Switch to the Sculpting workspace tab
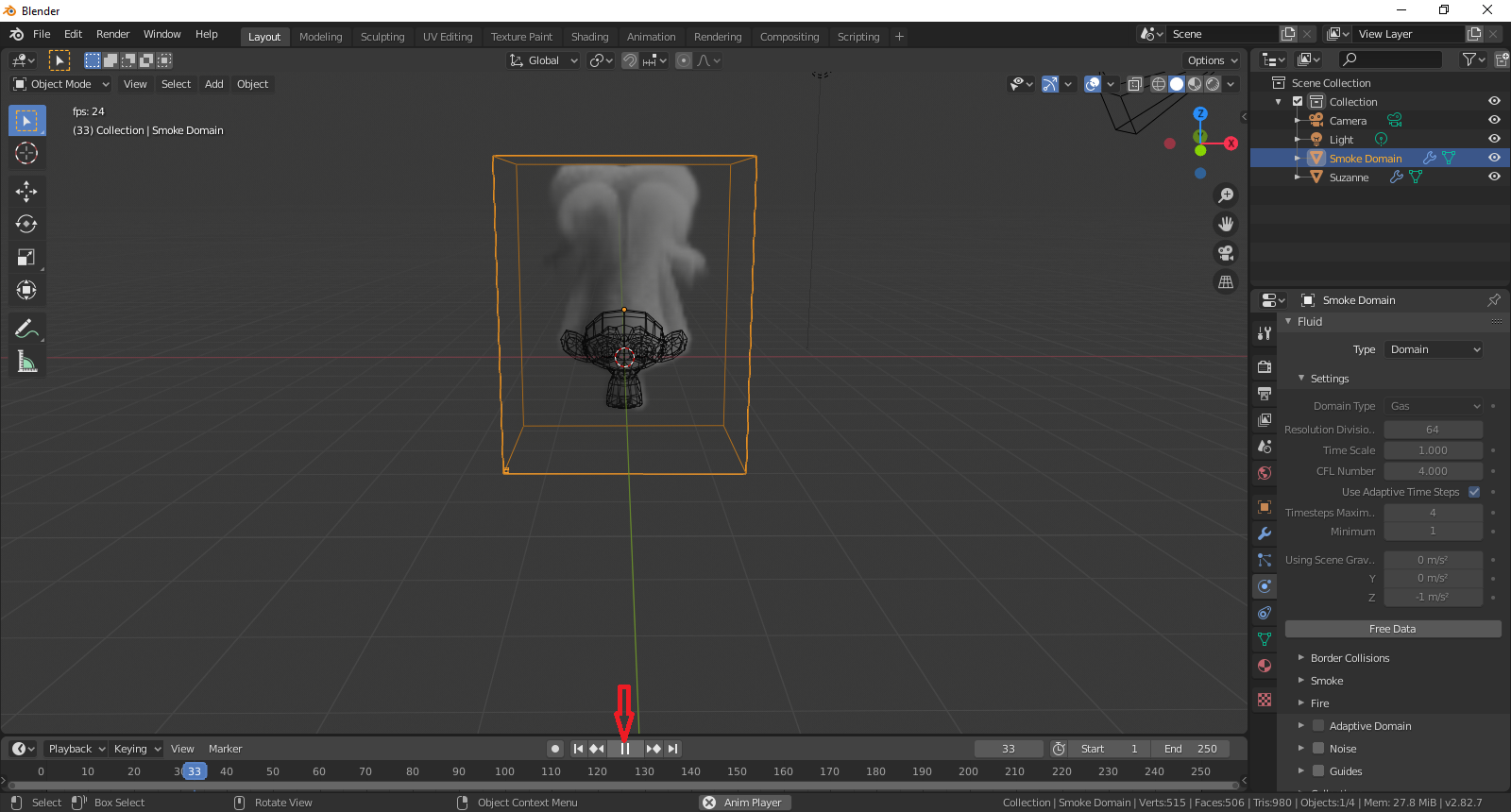This screenshot has width=1511, height=812. pos(382,37)
